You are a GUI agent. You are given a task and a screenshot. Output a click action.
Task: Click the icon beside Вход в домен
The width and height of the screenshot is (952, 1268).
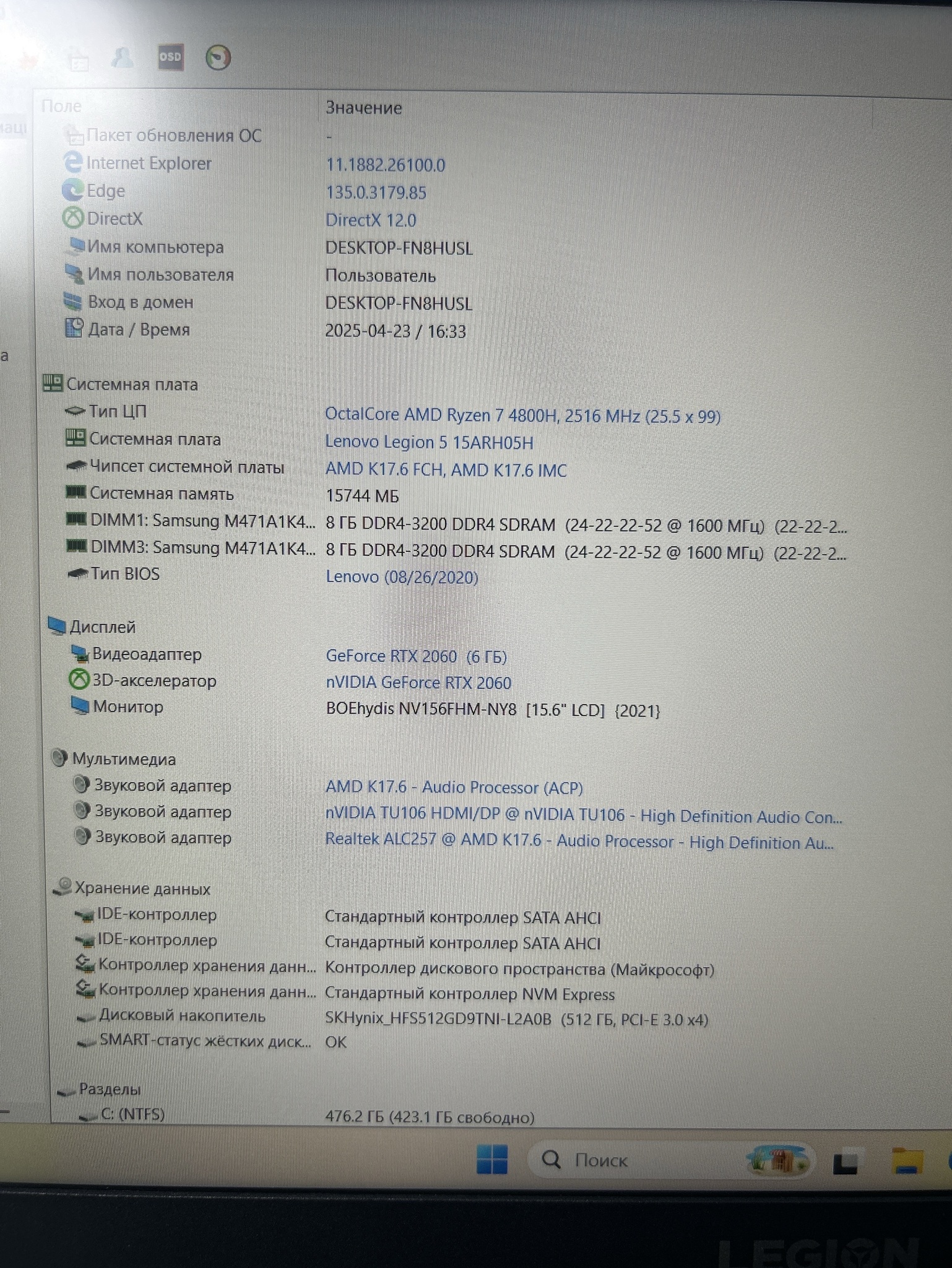[73, 302]
